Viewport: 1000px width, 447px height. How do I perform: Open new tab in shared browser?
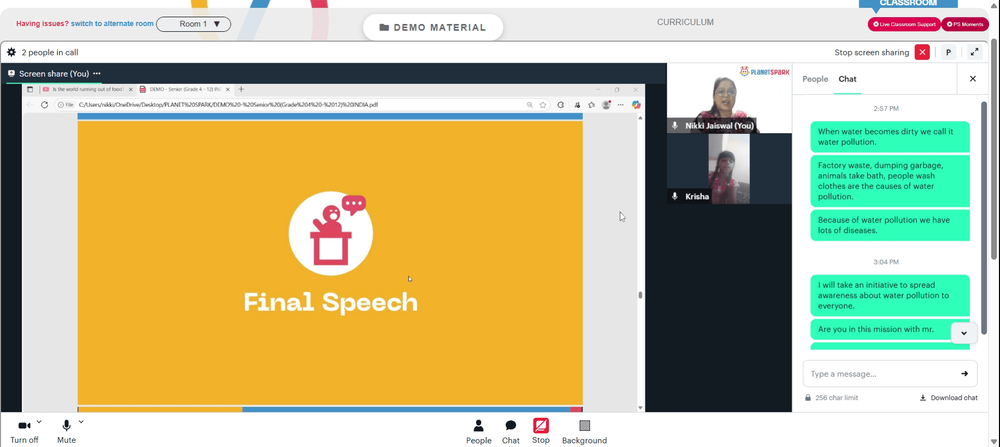[x=241, y=89]
